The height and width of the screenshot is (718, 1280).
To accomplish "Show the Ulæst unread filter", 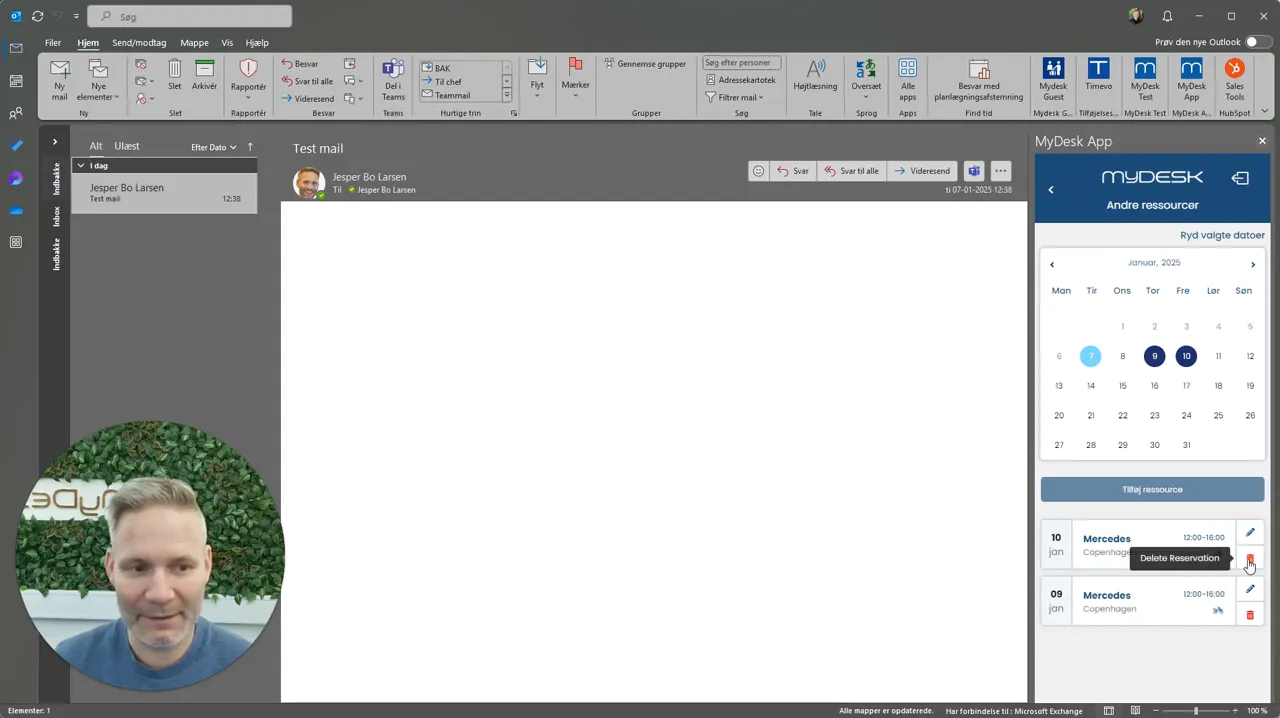I will pos(127,146).
